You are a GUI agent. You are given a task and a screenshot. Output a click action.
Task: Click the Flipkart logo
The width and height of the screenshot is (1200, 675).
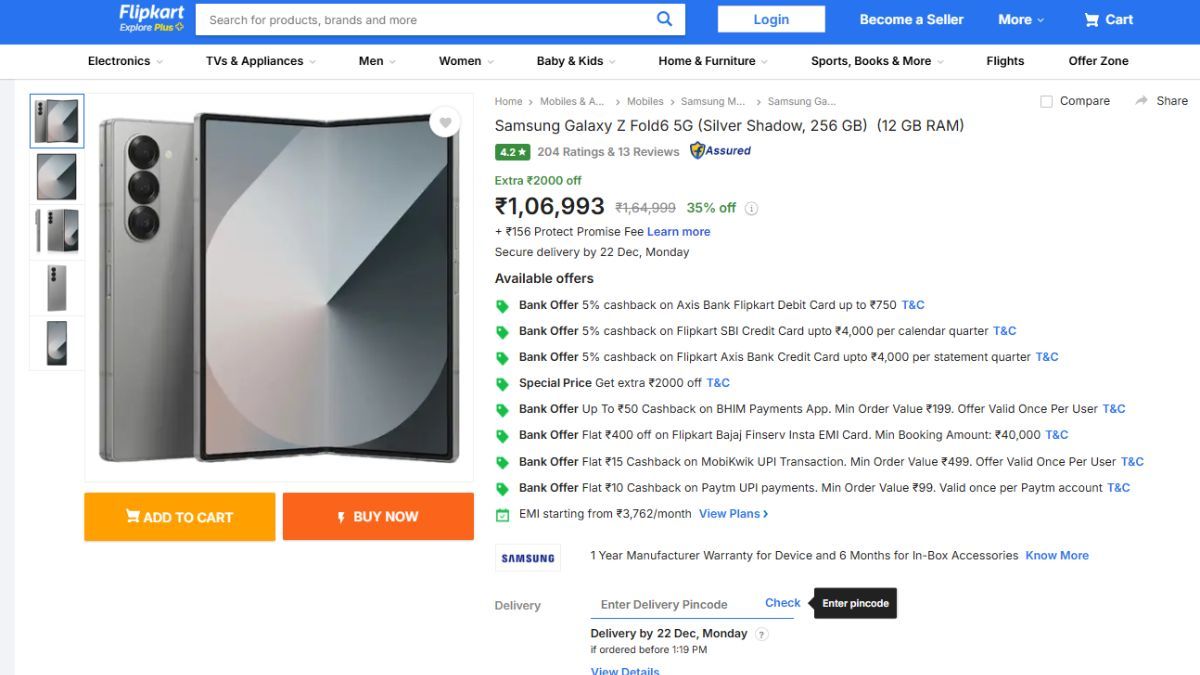pos(151,17)
